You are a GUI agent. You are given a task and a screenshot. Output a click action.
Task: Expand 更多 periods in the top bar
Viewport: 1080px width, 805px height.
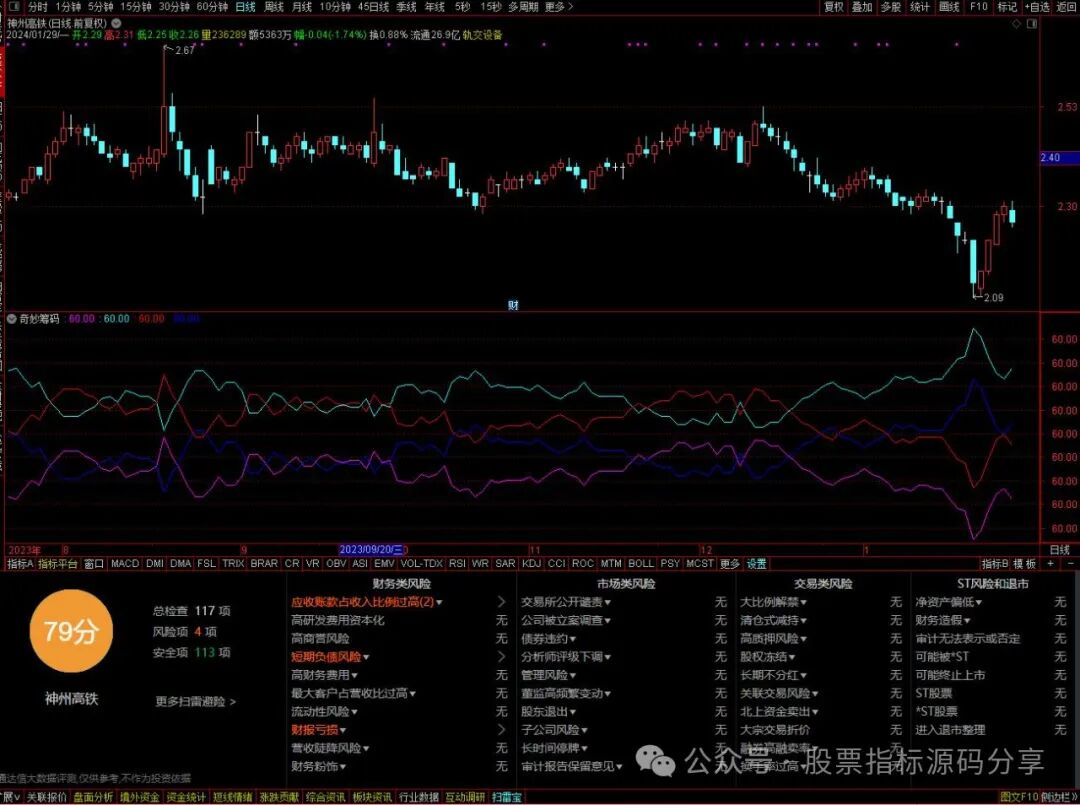pos(558,7)
